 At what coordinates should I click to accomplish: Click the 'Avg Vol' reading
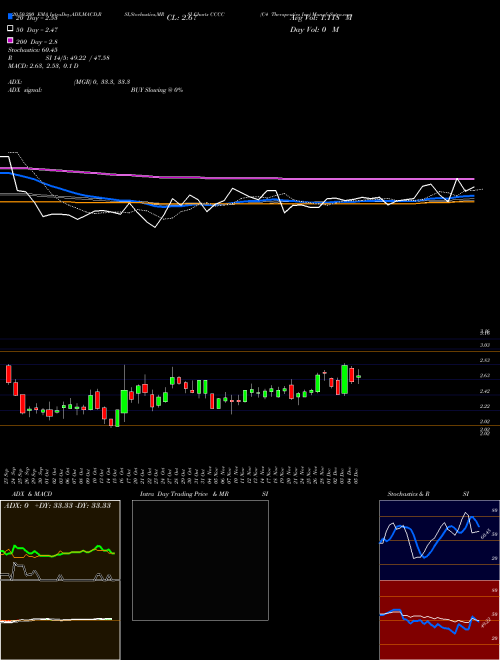tap(321, 18)
